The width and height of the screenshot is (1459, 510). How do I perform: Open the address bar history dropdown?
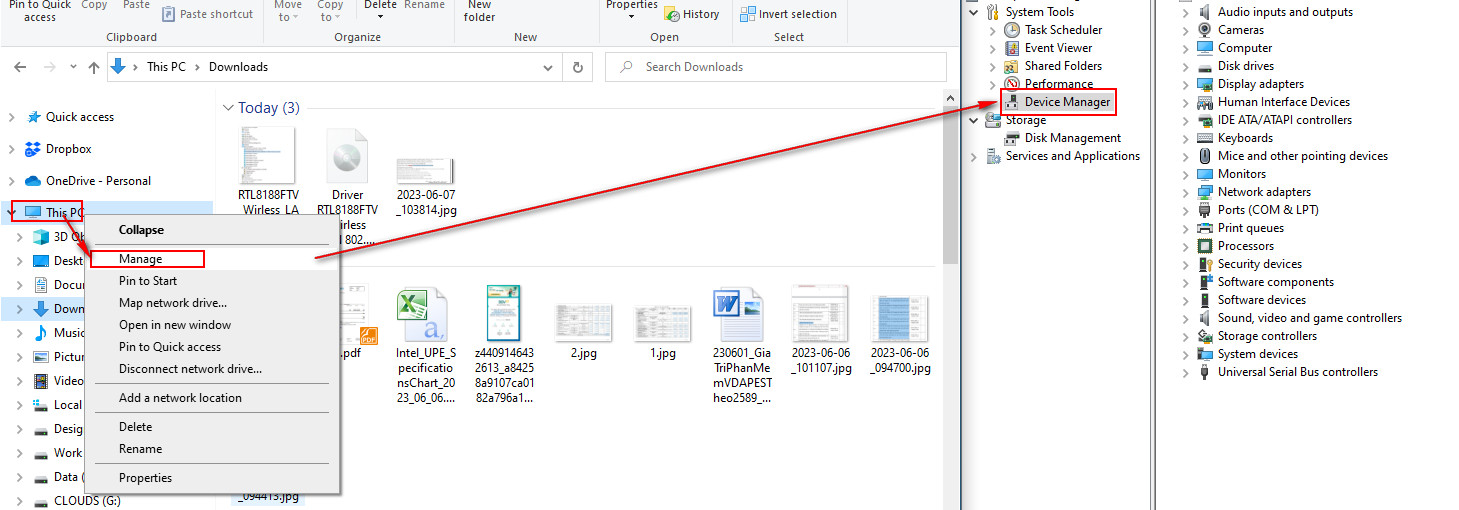tap(547, 67)
